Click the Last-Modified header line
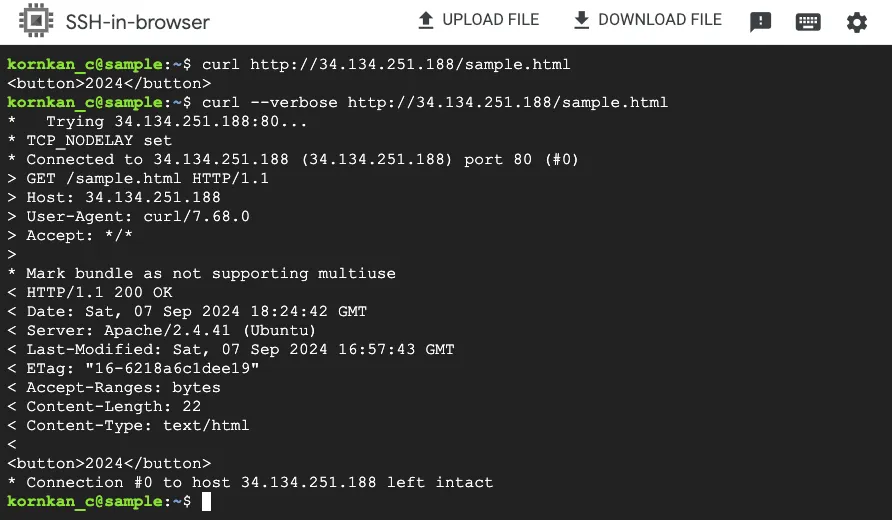The width and height of the screenshot is (892, 520). tap(240, 349)
